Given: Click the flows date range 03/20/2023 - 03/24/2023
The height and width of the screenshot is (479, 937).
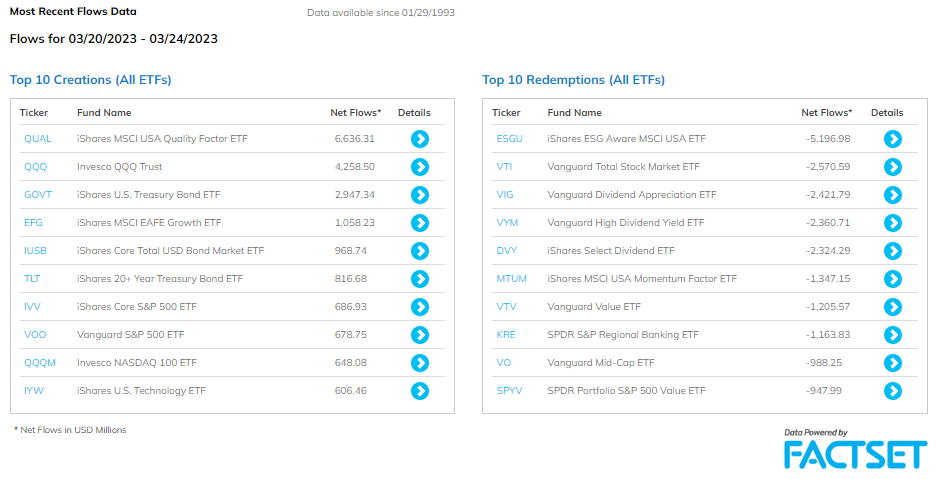Looking at the screenshot, I should click(x=143, y=39).
